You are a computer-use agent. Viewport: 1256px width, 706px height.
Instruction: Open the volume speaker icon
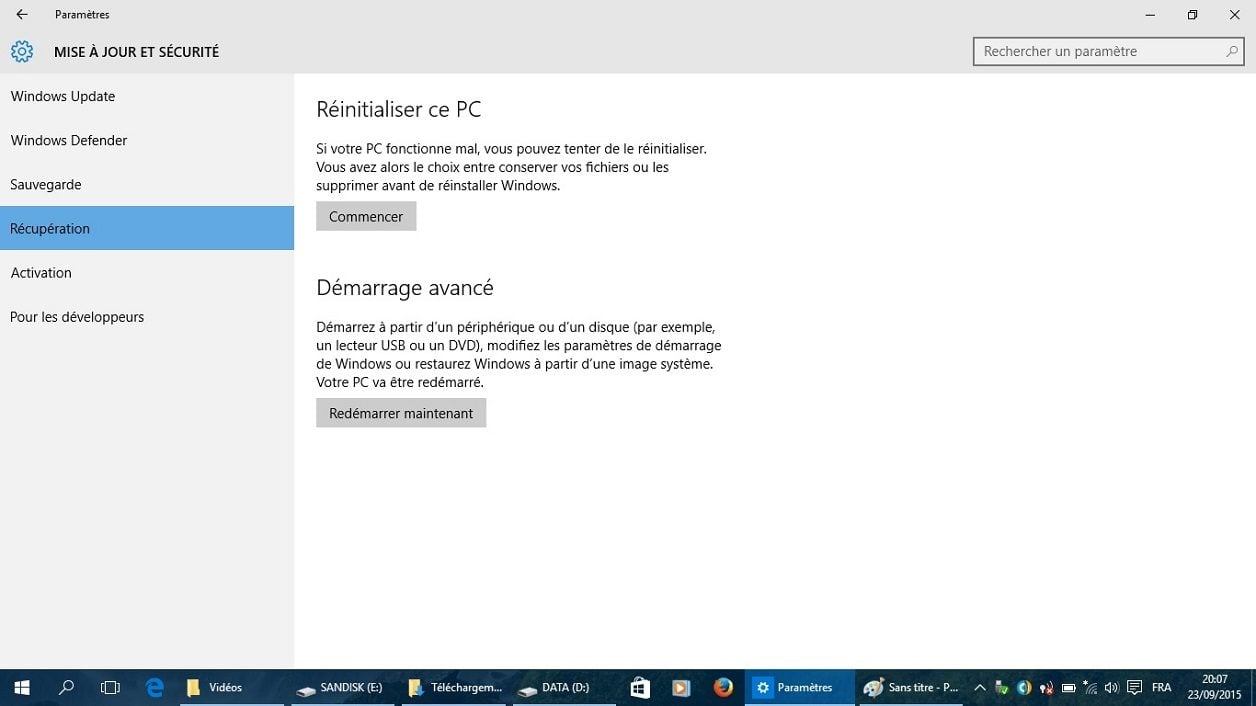click(1112, 687)
